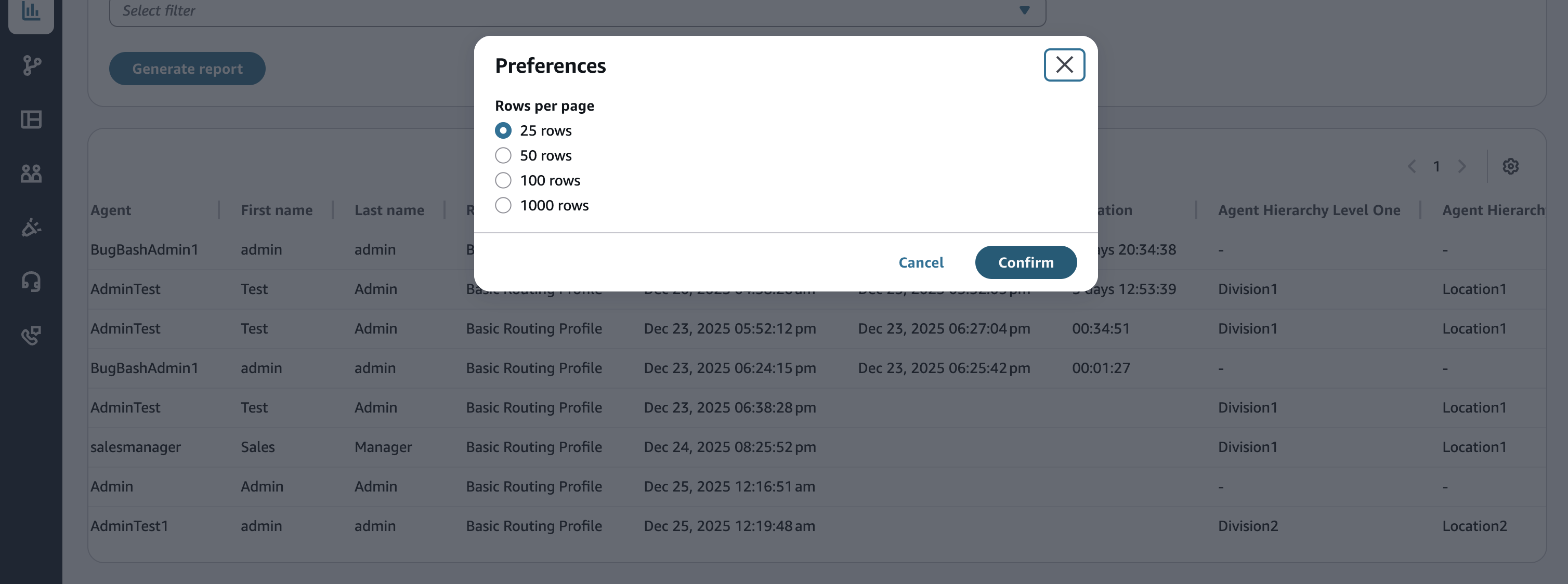This screenshot has width=1568, height=584.
Task: Click the plug-and-sparkle sidebar icon
Action: click(x=31, y=228)
